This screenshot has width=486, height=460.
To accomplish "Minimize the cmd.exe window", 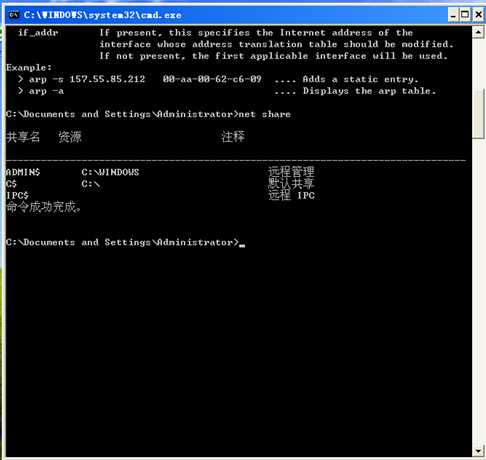I will tap(453, 15).
